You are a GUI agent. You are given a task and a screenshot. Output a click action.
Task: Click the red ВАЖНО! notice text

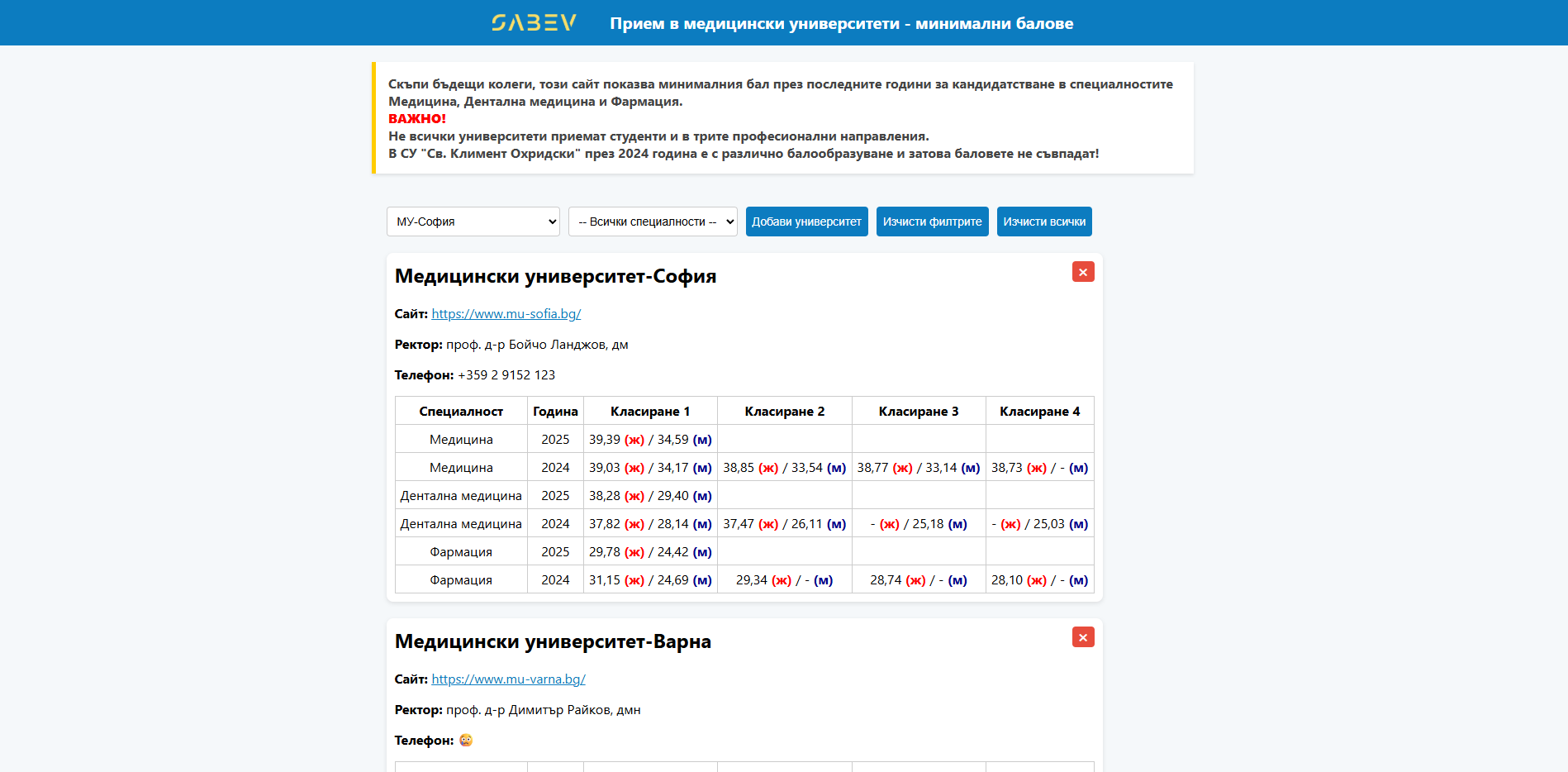coord(417,119)
